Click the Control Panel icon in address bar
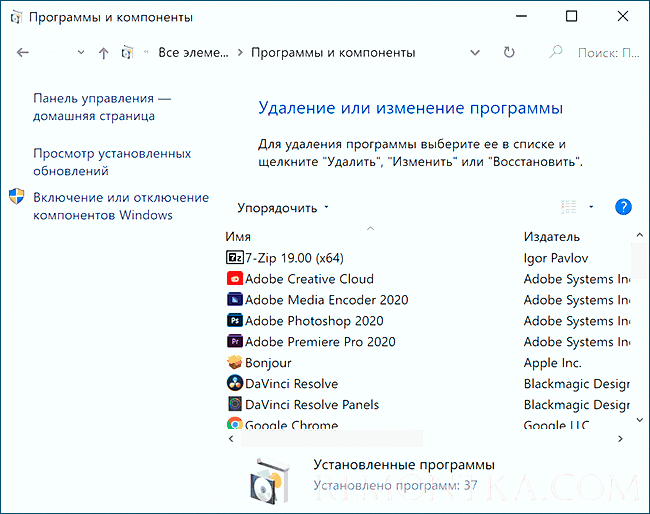 (x=127, y=53)
